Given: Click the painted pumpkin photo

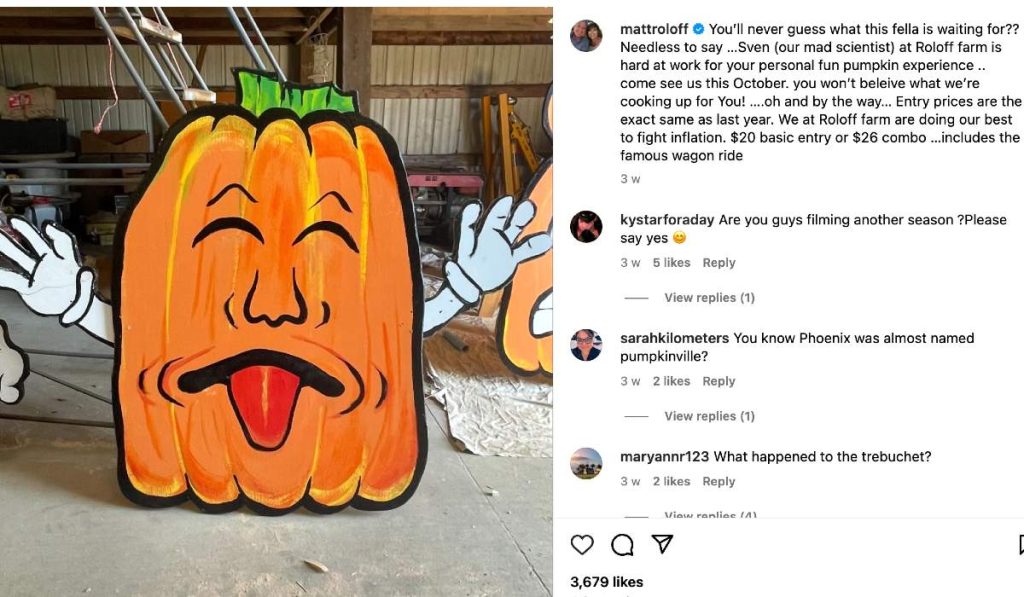Looking at the screenshot, I should click(x=276, y=300).
